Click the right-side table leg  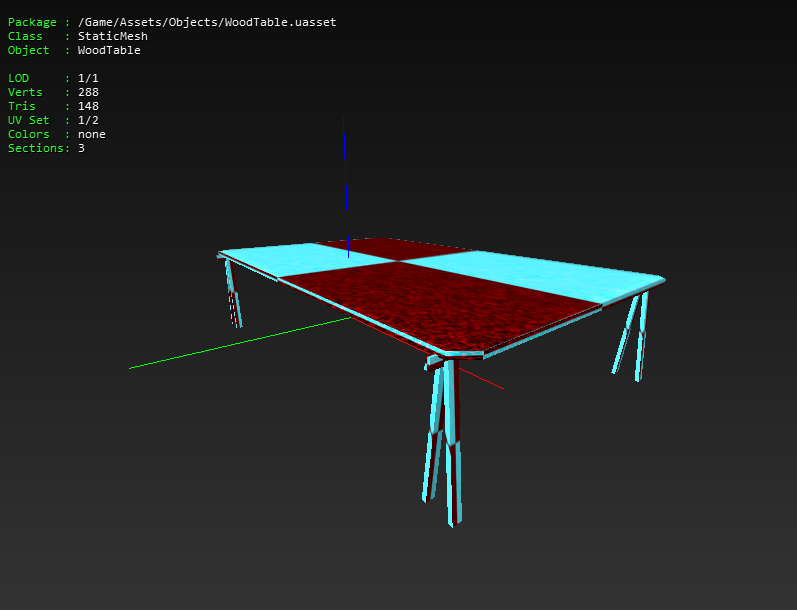pyautogui.click(x=631, y=336)
